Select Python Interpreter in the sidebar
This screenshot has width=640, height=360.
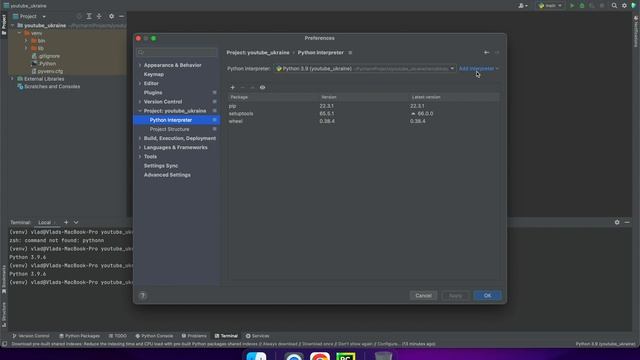pyautogui.click(x=176, y=120)
